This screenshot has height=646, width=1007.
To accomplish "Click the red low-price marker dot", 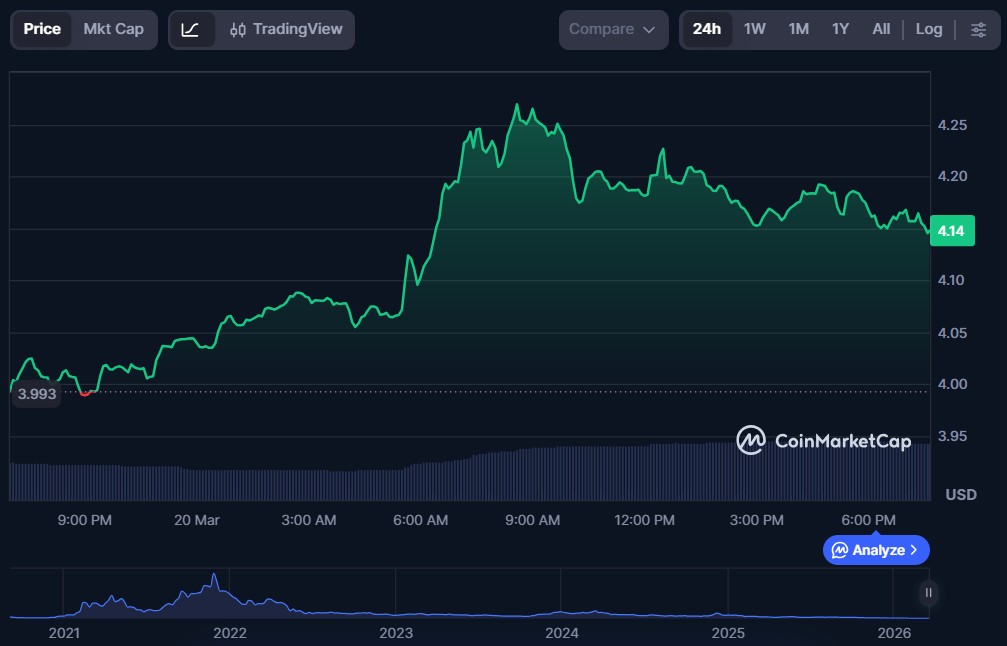I will pos(85,392).
